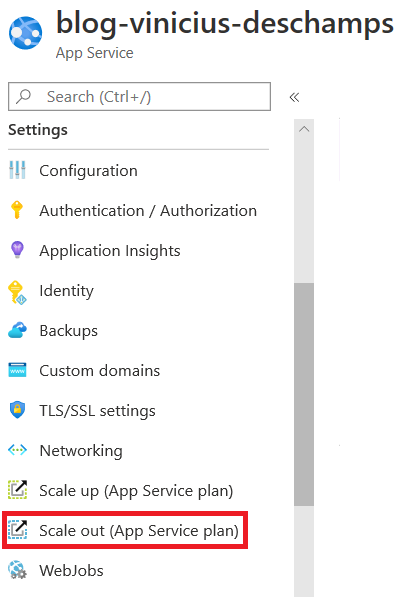405x597 pixels.
Task: Click the search magnifier icon
Action: pyautogui.click(x=23, y=97)
